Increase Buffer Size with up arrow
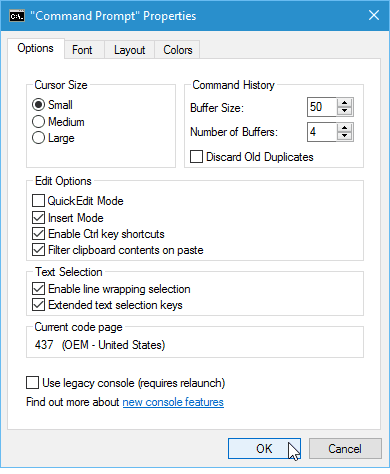Screen dimensions: 390x474 coord(344,103)
